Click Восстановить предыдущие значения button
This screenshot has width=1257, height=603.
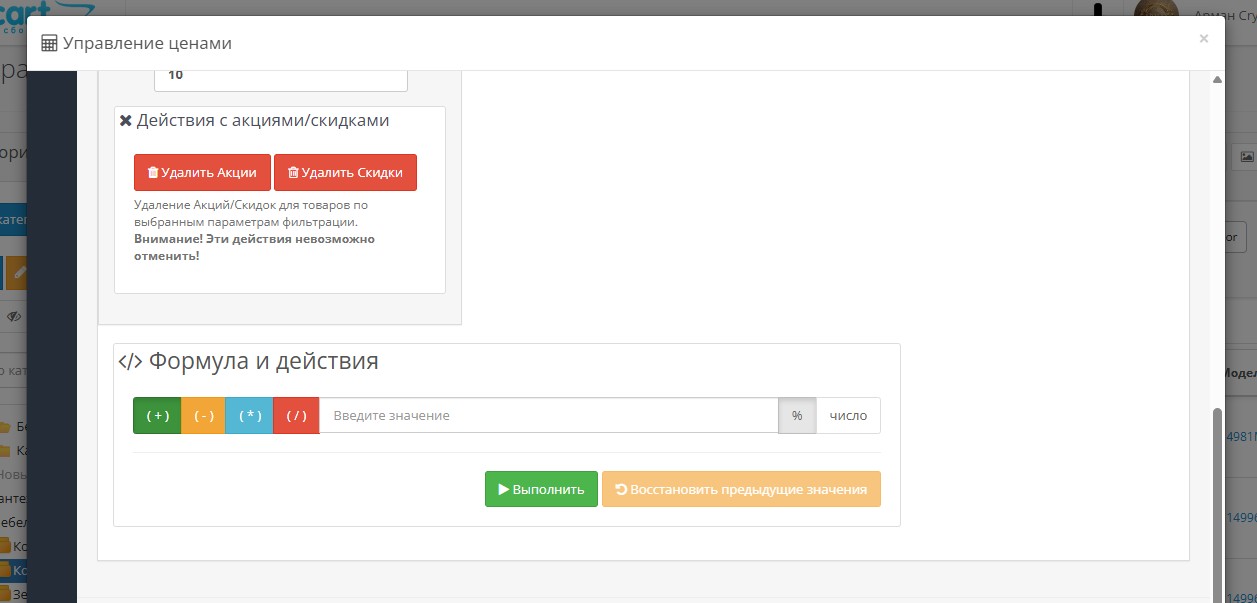(741, 489)
